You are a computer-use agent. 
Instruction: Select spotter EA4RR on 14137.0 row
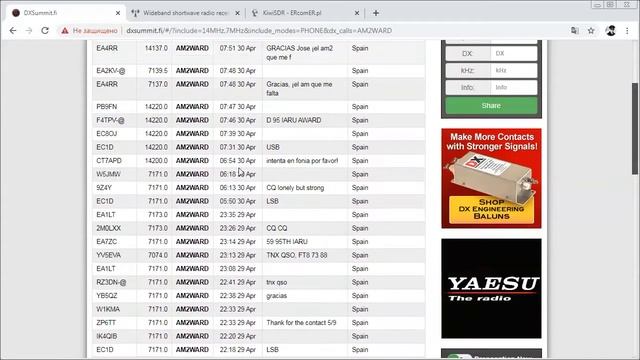click(107, 48)
